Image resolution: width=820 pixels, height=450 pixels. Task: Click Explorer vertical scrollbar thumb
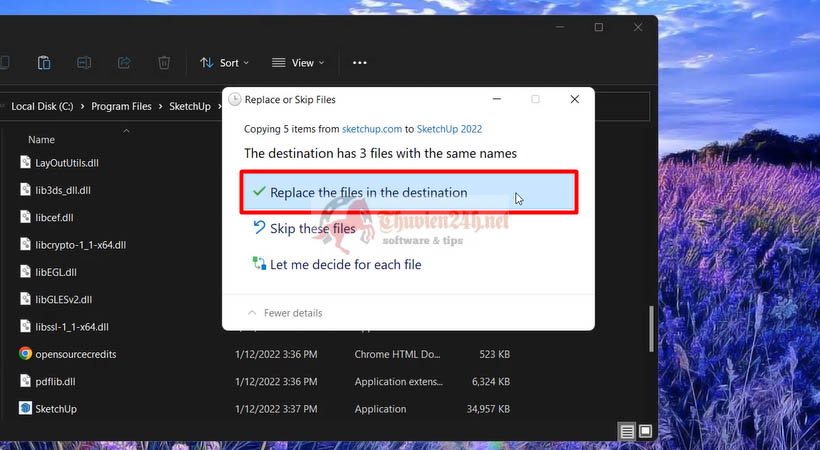coord(651,329)
